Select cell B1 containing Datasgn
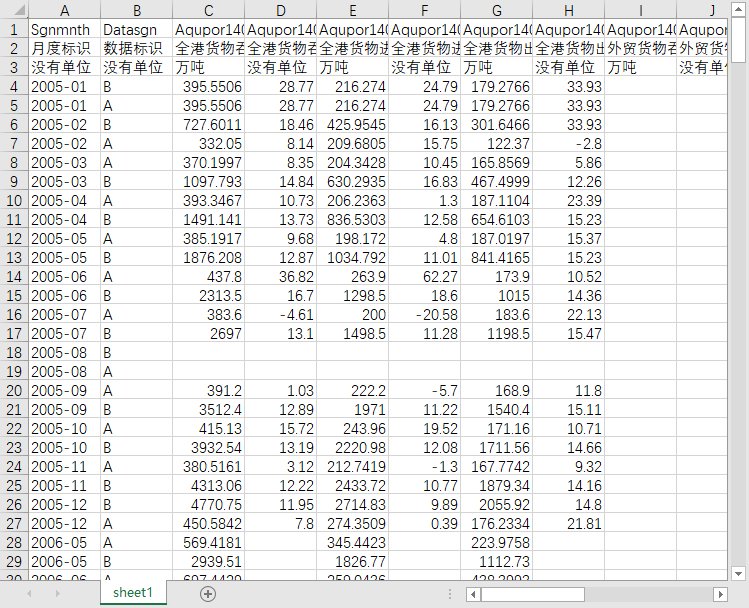 (x=137, y=30)
